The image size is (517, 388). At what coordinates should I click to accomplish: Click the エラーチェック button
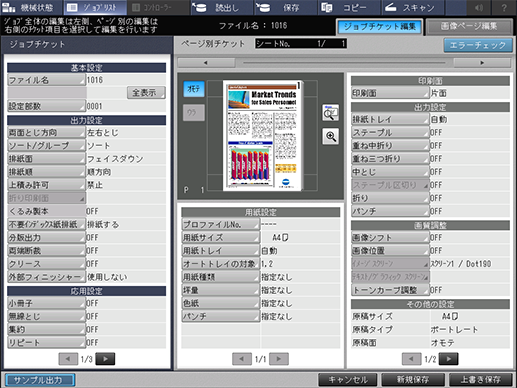478,45
